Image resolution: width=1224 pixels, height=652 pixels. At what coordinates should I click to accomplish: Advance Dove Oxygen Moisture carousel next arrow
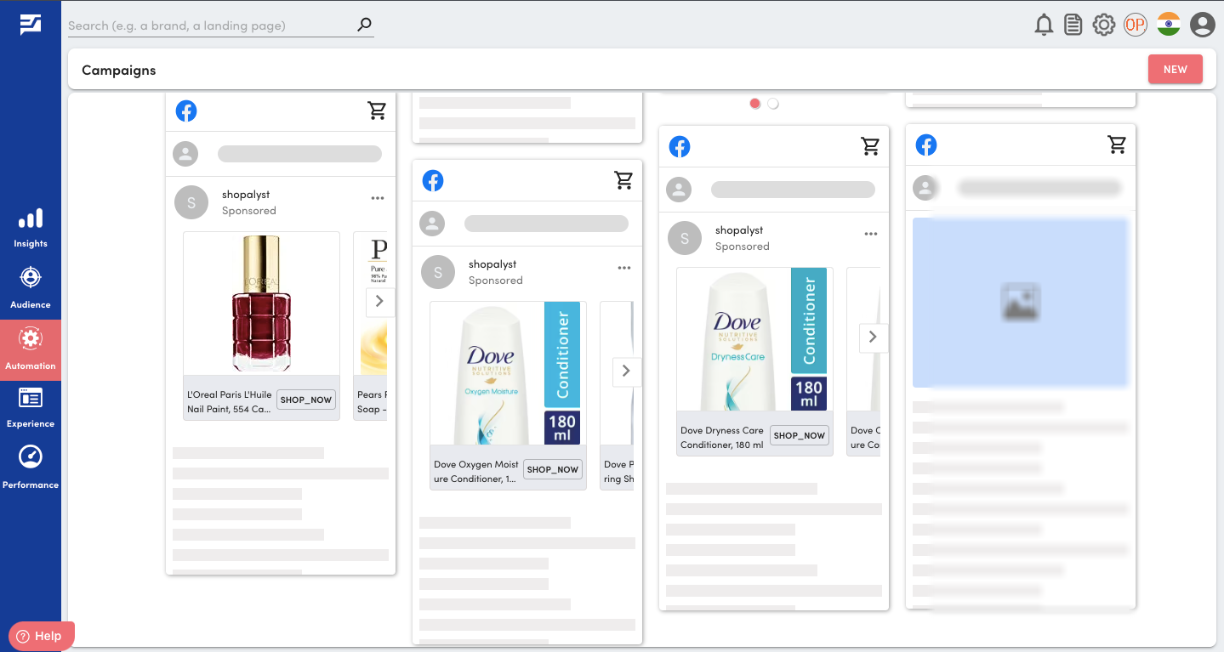click(626, 371)
